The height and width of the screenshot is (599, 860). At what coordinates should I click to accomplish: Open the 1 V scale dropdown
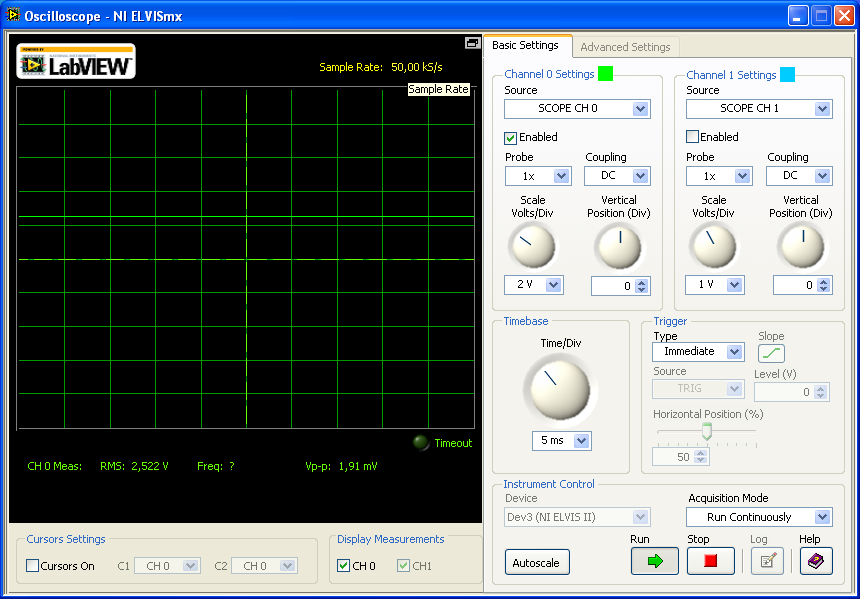pos(714,285)
